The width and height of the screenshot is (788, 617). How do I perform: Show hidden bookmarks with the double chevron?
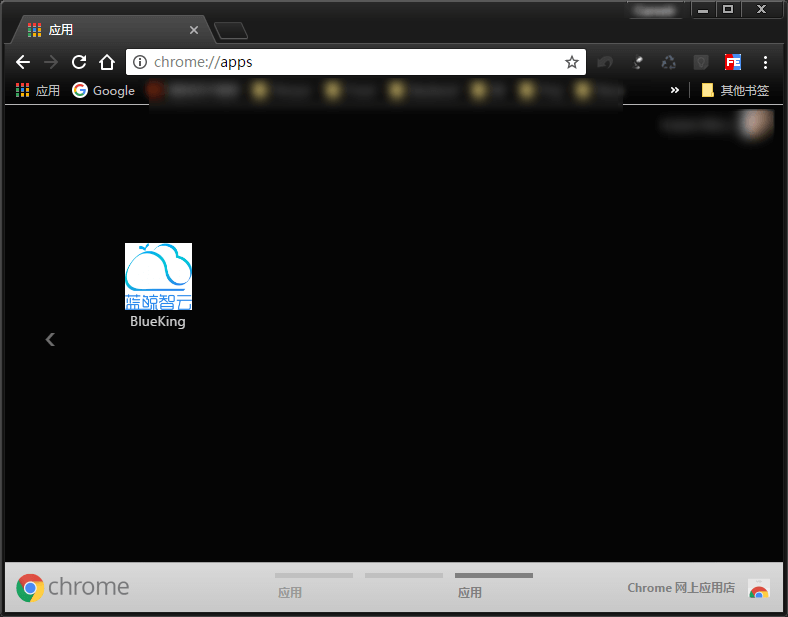674,90
